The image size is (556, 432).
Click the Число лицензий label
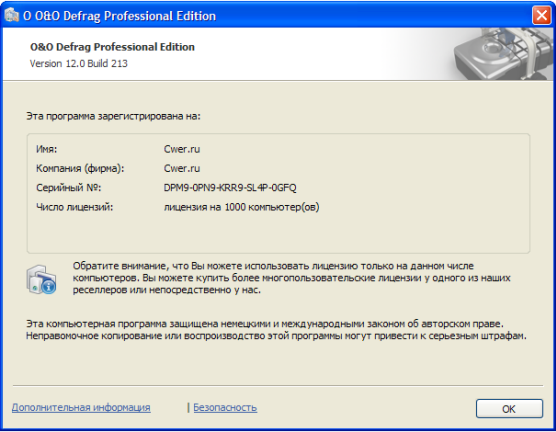[x=74, y=207]
